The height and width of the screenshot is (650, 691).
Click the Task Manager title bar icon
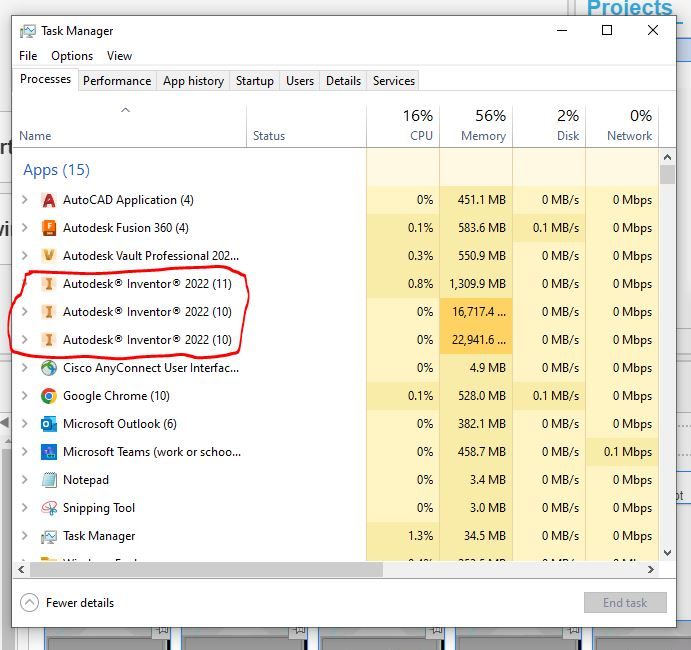28,31
